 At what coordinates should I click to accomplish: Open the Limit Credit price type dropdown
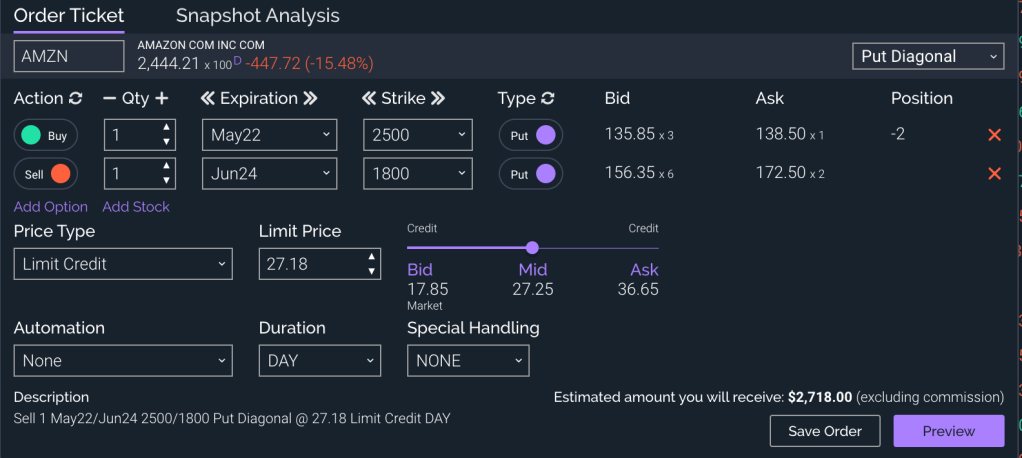pyautogui.click(x=123, y=264)
